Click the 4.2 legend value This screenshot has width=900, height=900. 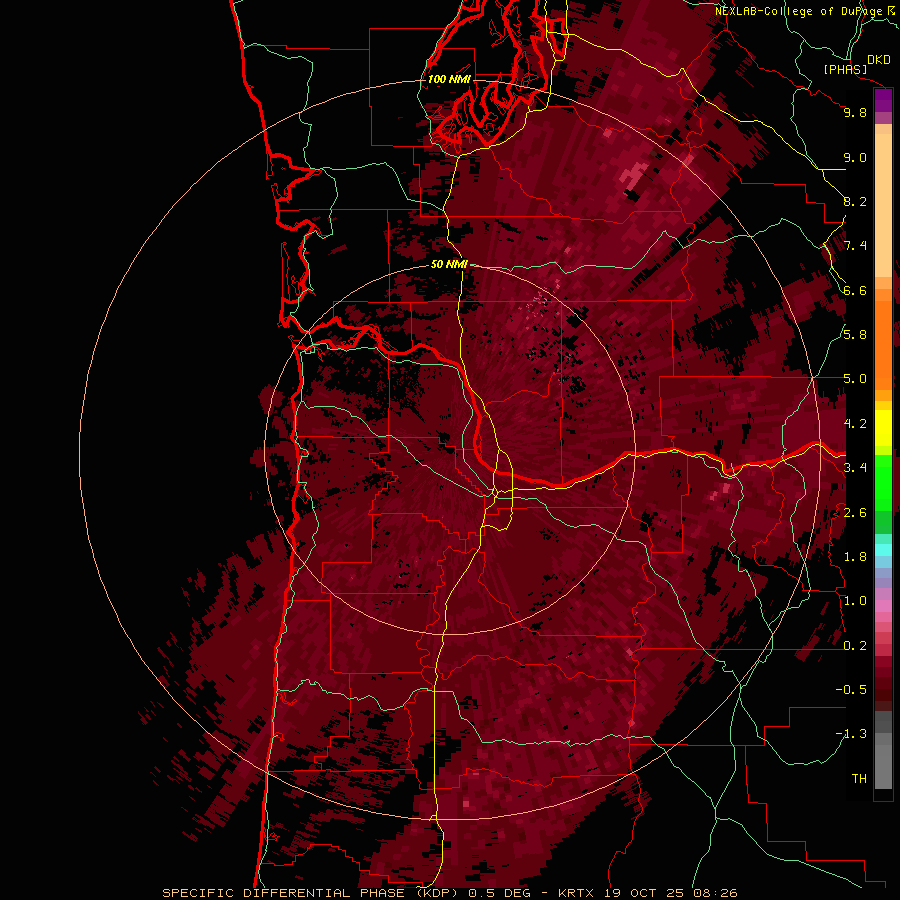pyautogui.click(x=855, y=424)
